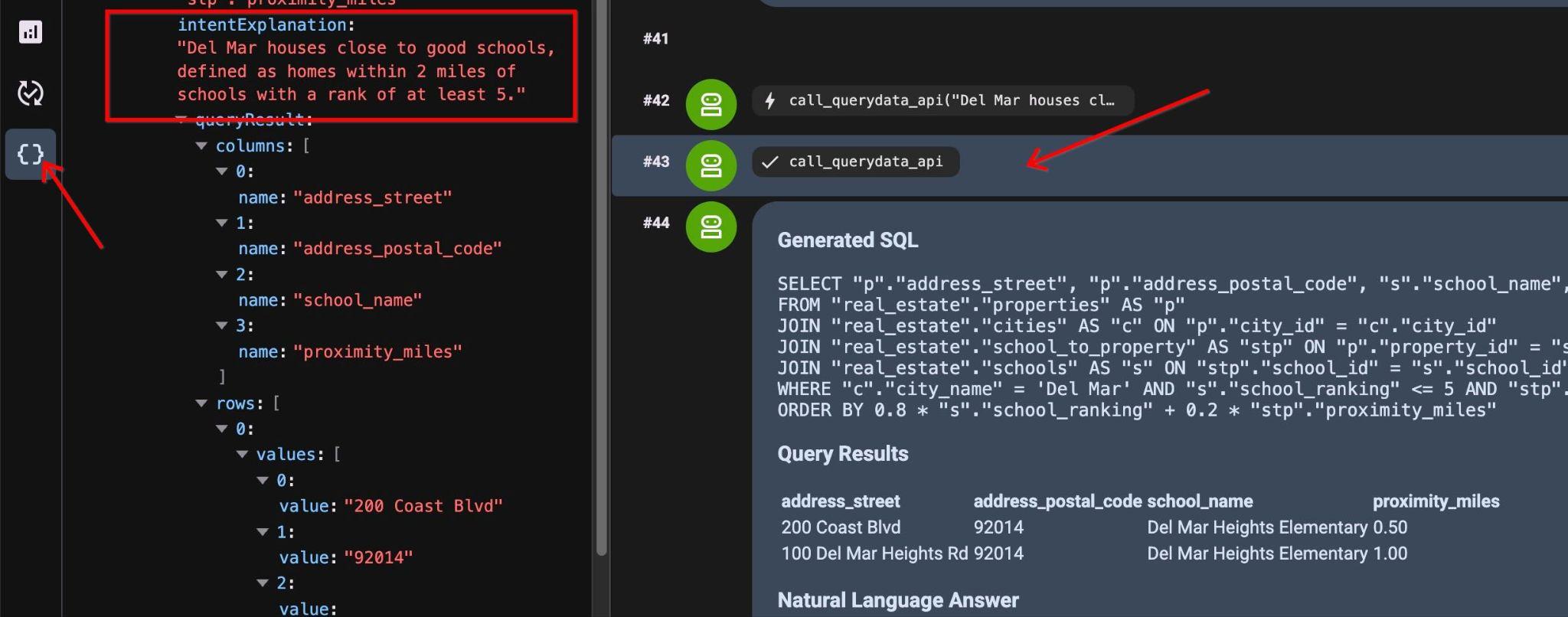Open the call_querydata_api("Del Mar houses cl… call

[x=943, y=100]
